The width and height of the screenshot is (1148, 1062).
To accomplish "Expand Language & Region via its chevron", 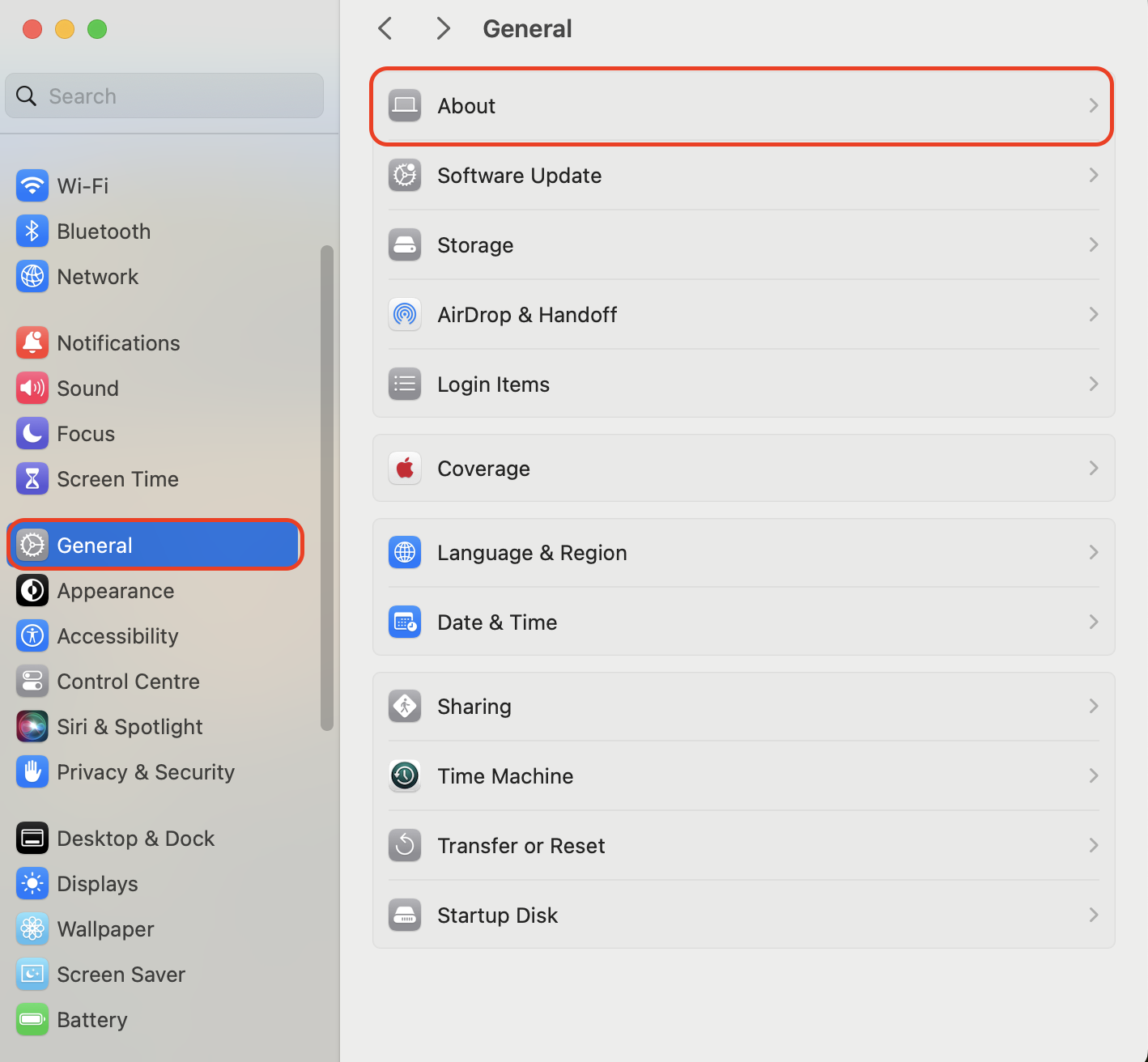I will [1094, 553].
